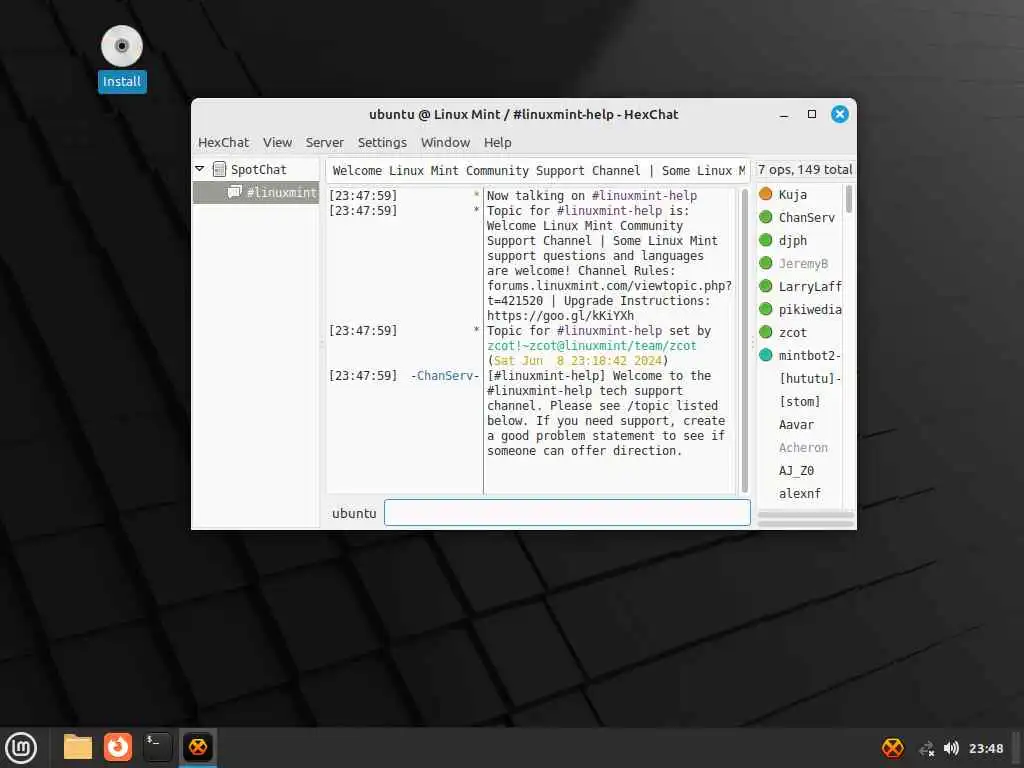Click mintbot2's teal status dot

[x=765, y=355]
